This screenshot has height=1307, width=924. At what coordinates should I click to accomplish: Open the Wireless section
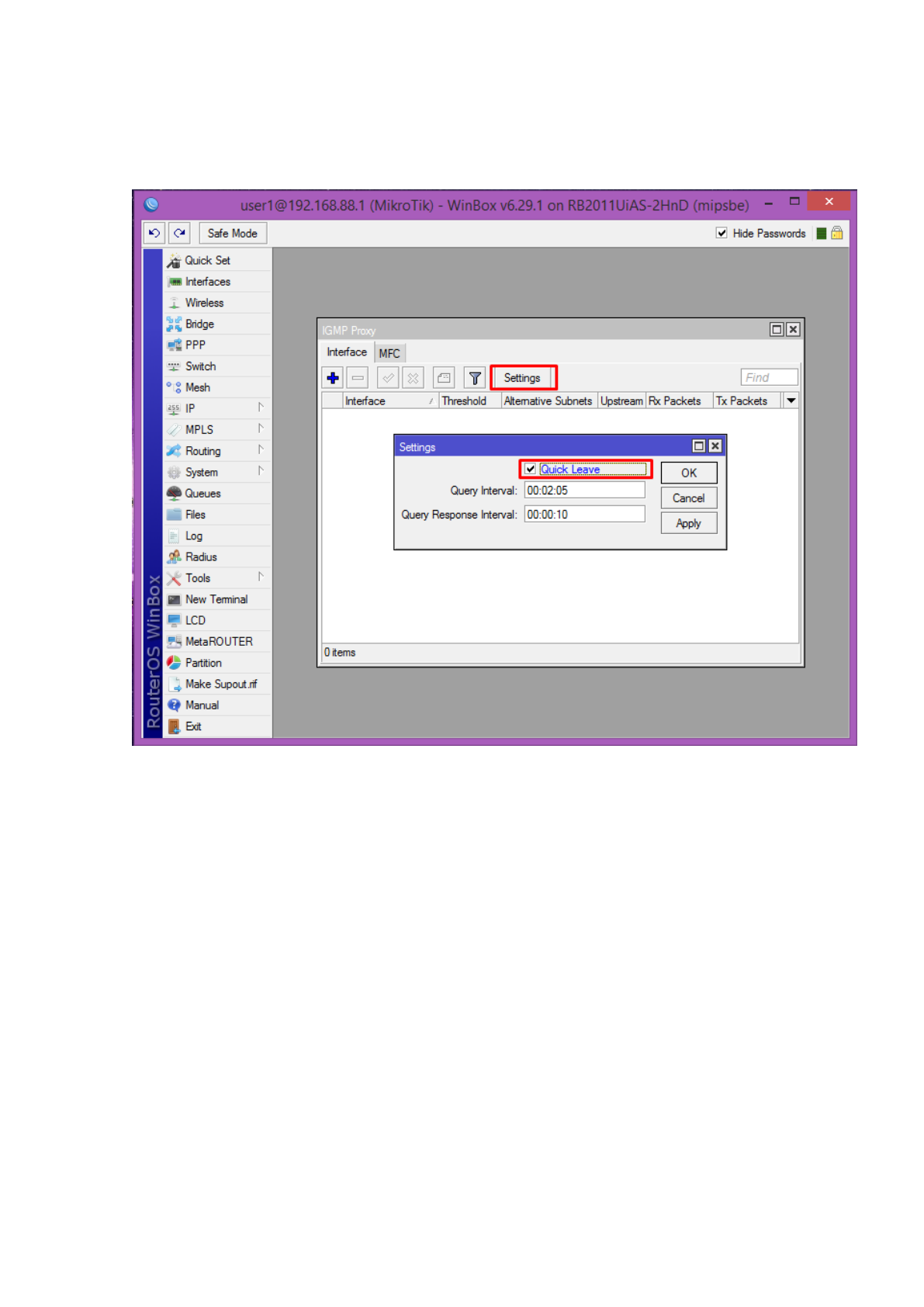tap(217, 303)
